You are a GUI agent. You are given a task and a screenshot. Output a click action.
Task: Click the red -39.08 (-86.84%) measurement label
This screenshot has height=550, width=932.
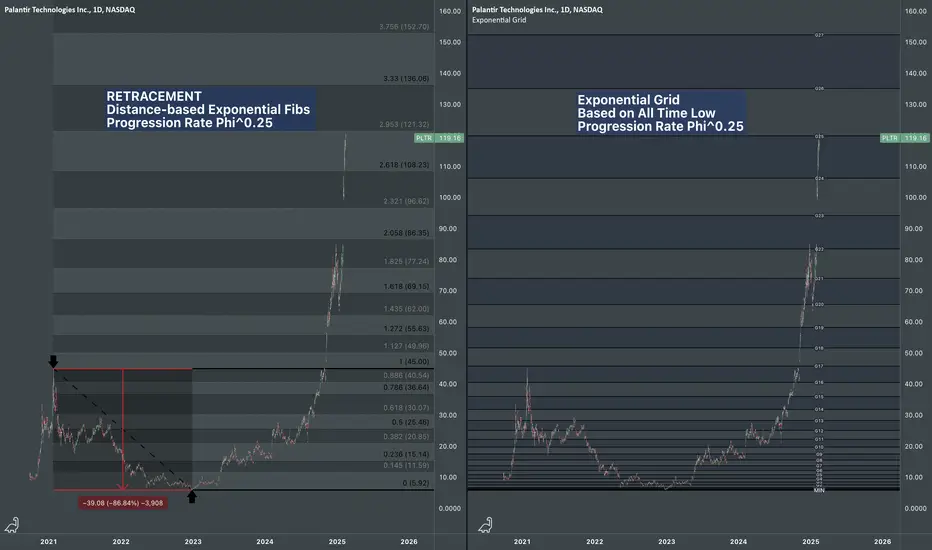pyautogui.click(x=122, y=503)
